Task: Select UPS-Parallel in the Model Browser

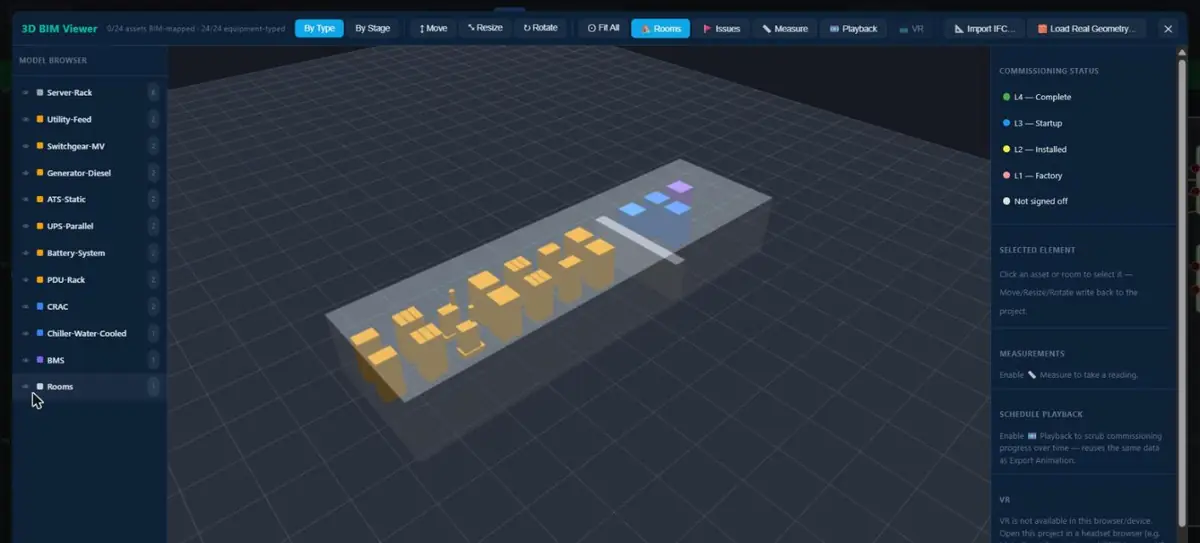Action: (70, 226)
